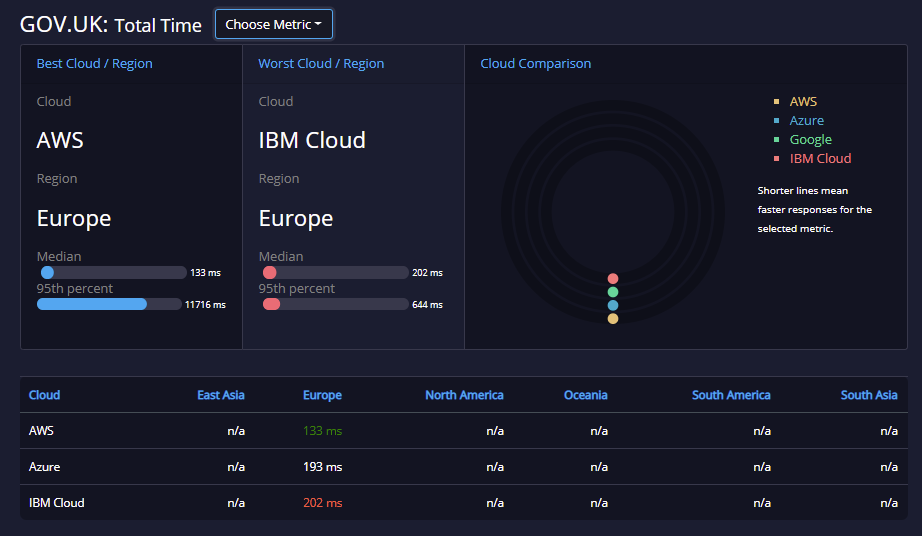Click the 193 ms Azure Europe cell
Viewport: 922px width, 536px height.
[322, 467]
